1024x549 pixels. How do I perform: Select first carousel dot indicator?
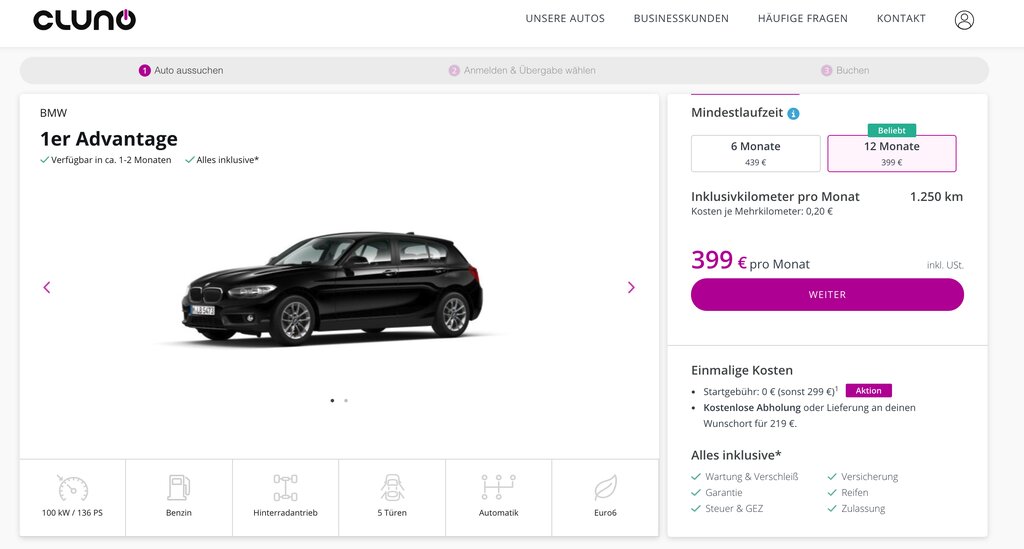point(332,400)
